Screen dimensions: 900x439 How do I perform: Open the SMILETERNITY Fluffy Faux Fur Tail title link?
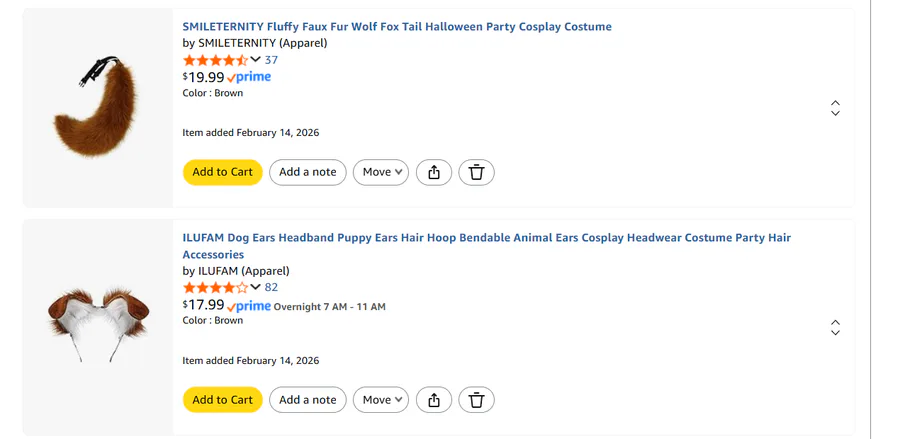click(396, 27)
